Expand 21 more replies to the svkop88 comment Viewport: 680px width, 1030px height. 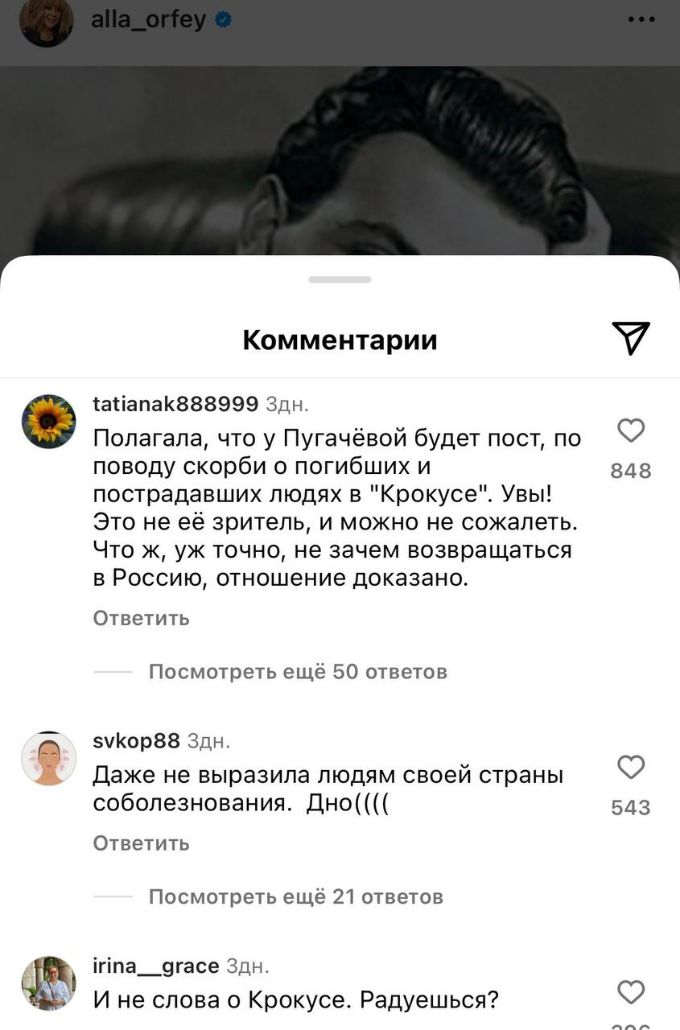click(296, 896)
